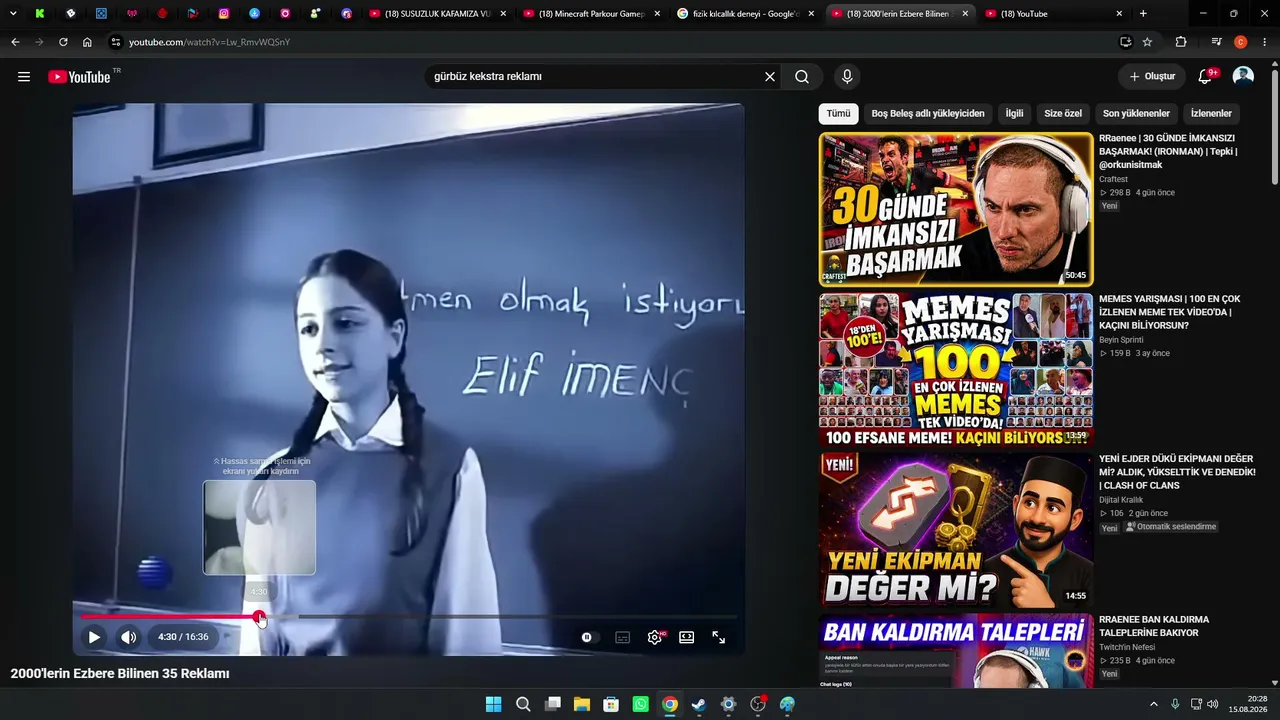1280x720 pixels.
Task: Select the Son yüklenenler filter chip
Action: [1136, 114]
